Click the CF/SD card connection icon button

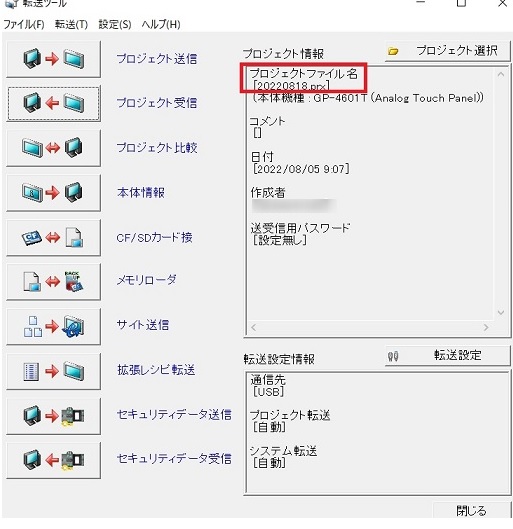coord(53,237)
